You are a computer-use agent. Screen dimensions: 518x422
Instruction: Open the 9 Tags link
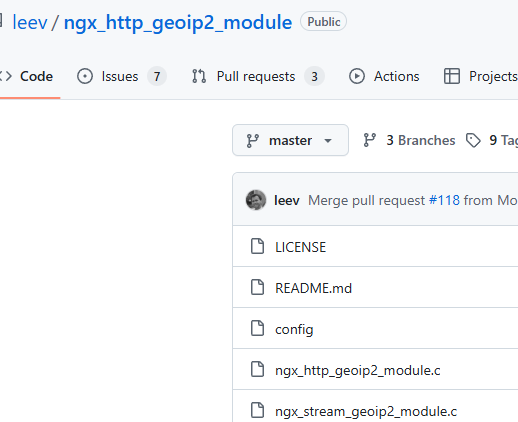[503, 140]
